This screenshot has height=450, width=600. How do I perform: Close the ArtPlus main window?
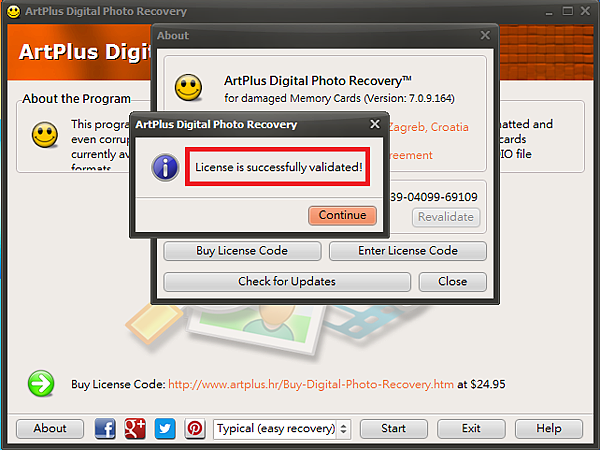pos(585,11)
